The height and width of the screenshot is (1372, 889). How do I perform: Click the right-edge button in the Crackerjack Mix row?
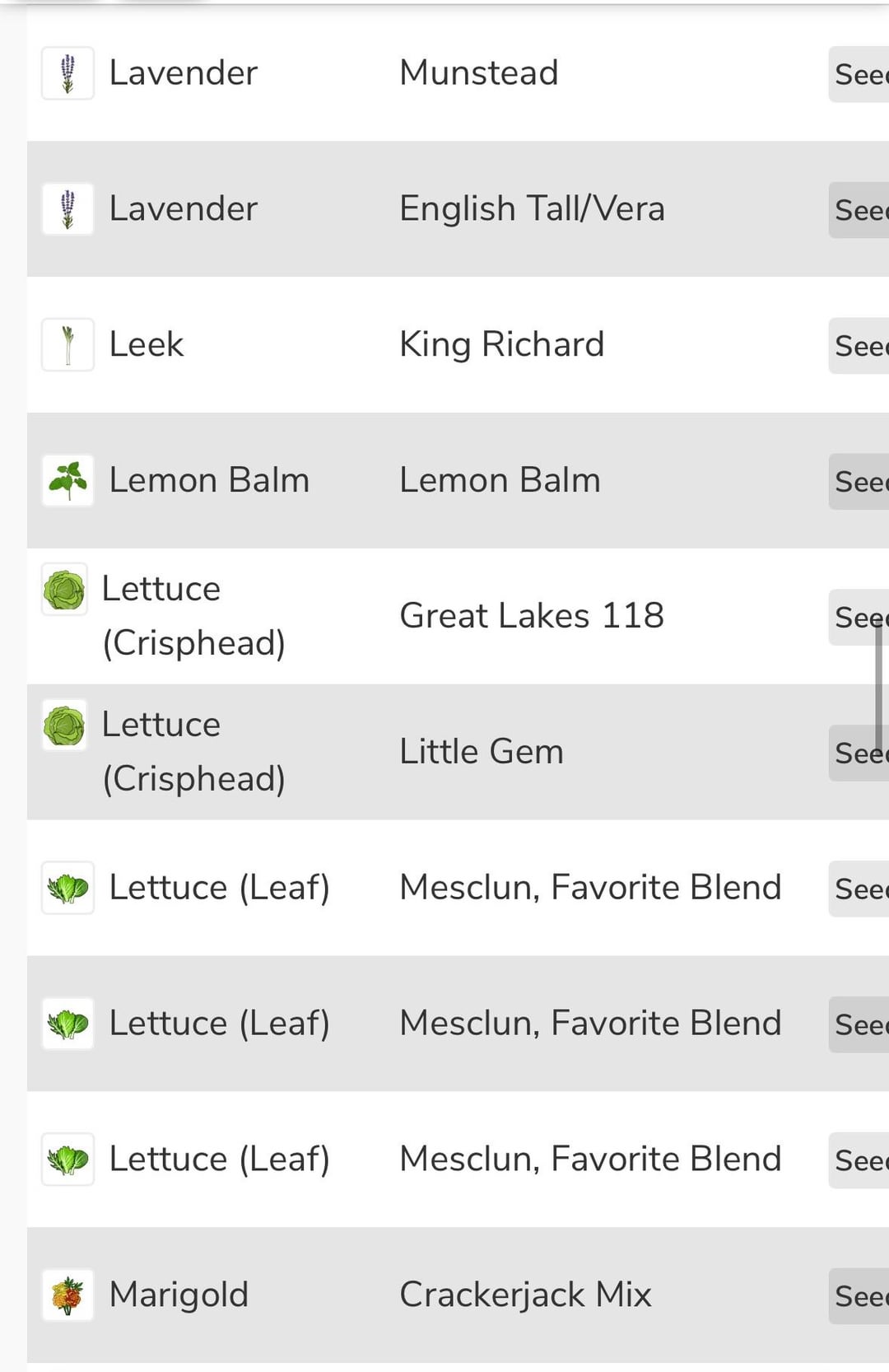tap(859, 1296)
